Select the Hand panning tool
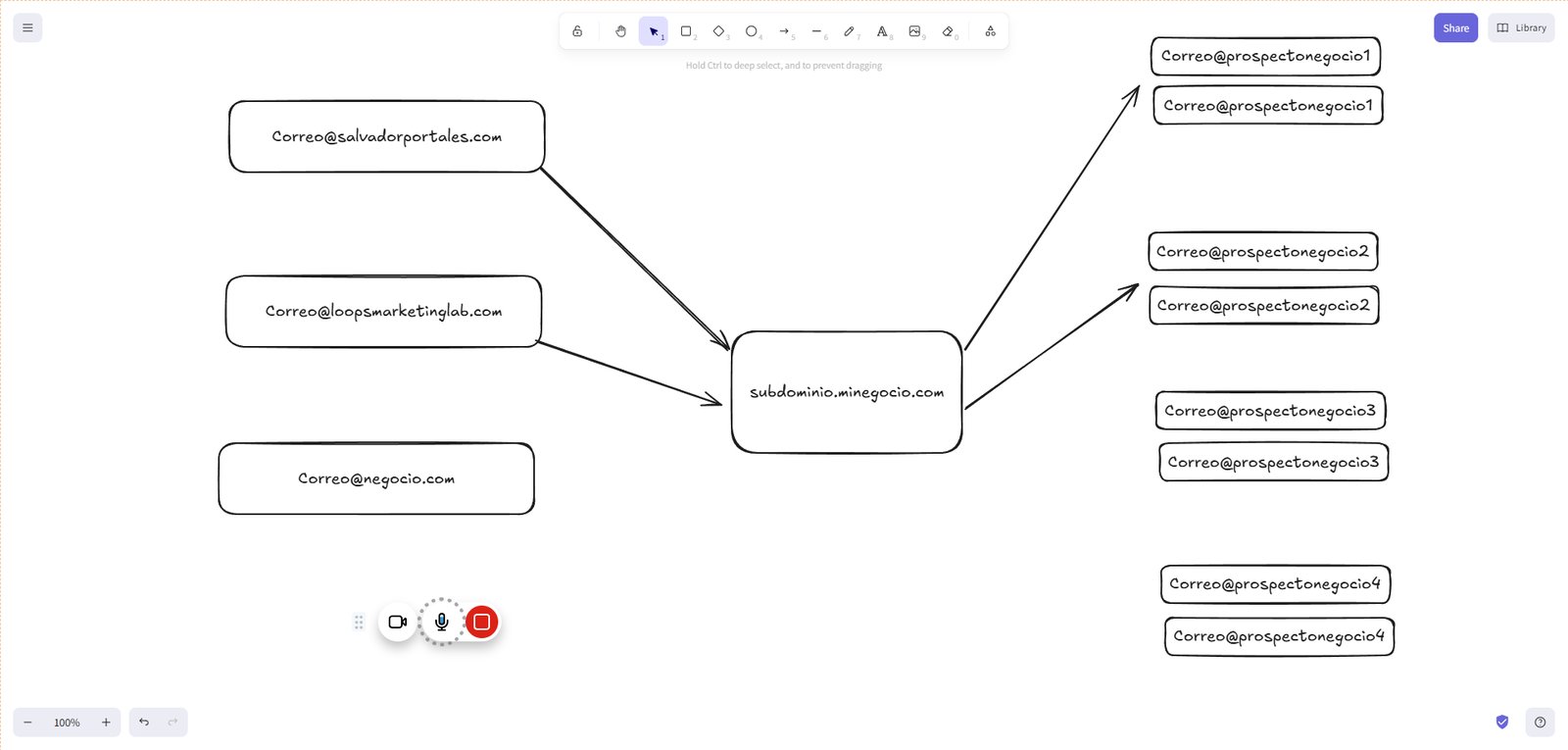The height and width of the screenshot is (750, 1568). coord(620,31)
